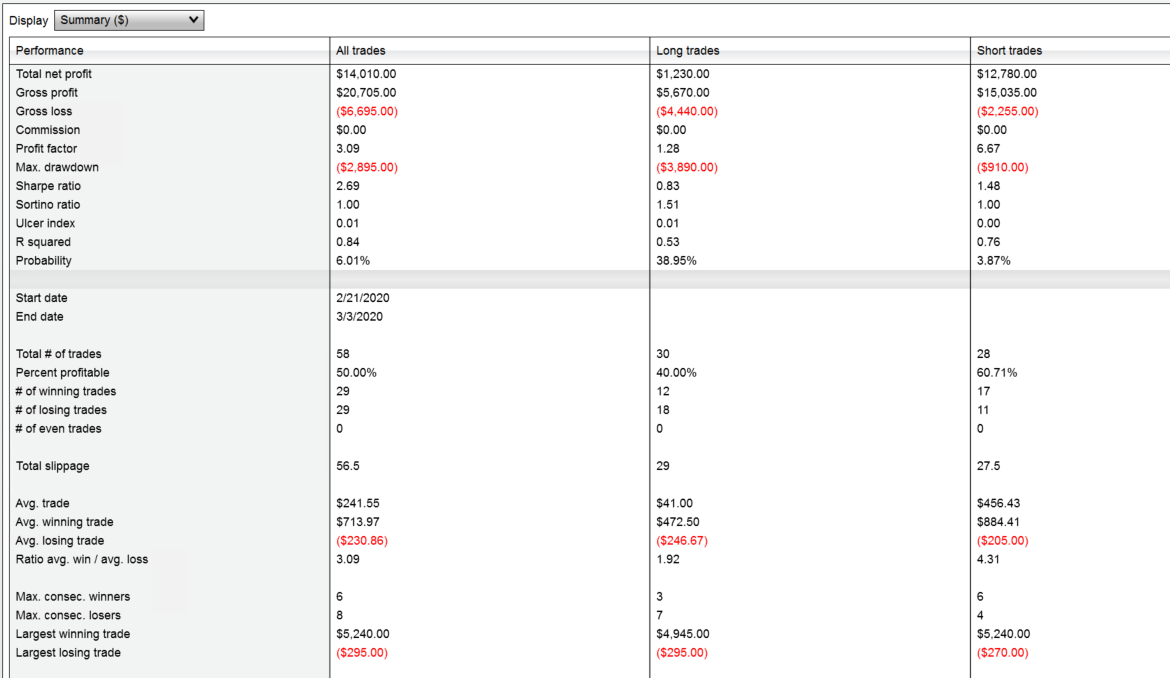Select the Commission row label
This screenshot has width=1170, height=678.
[48, 130]
